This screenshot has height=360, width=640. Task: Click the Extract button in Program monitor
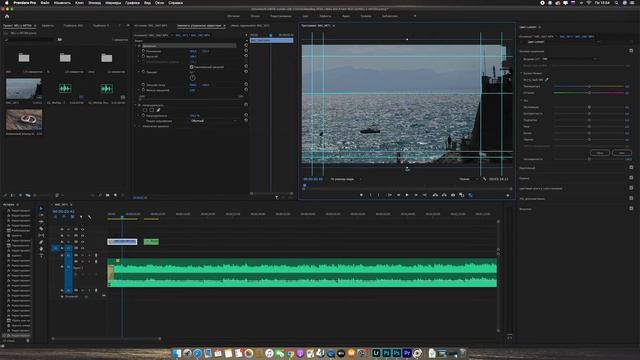pos(444,195)
